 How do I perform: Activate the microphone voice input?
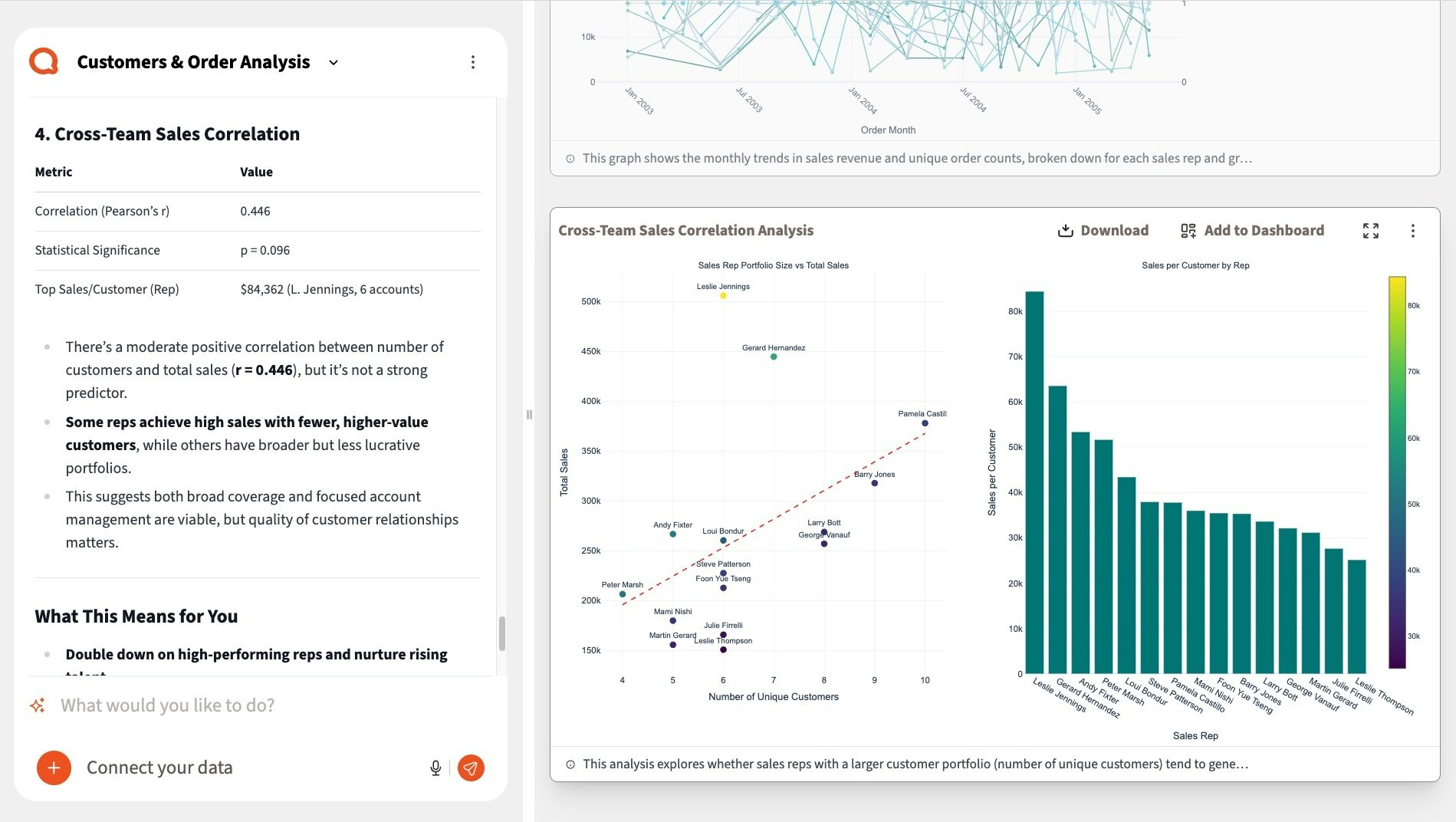click(x=435, y=768)
